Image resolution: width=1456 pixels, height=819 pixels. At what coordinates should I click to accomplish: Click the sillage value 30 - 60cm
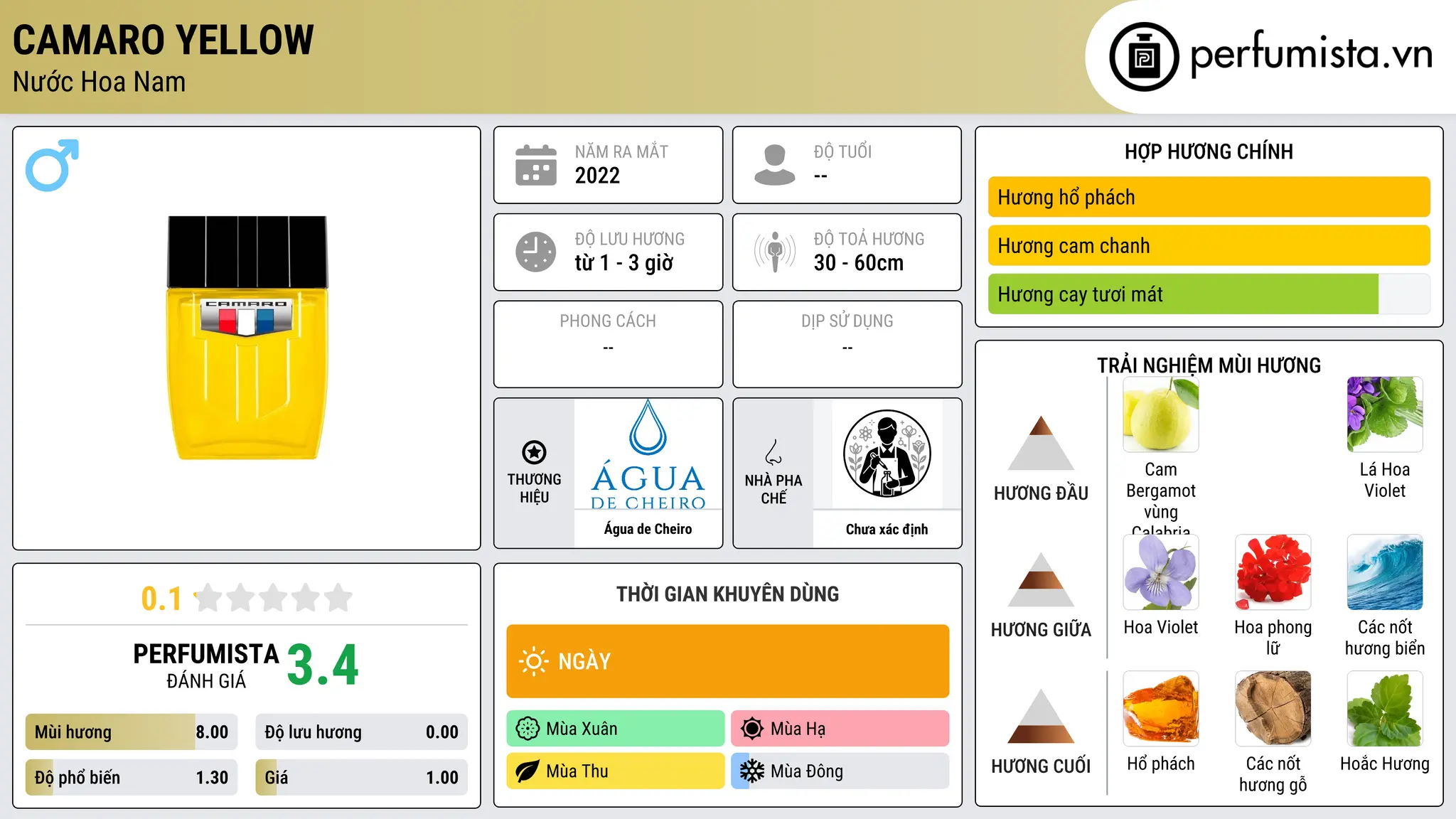(x=859, y=263)
